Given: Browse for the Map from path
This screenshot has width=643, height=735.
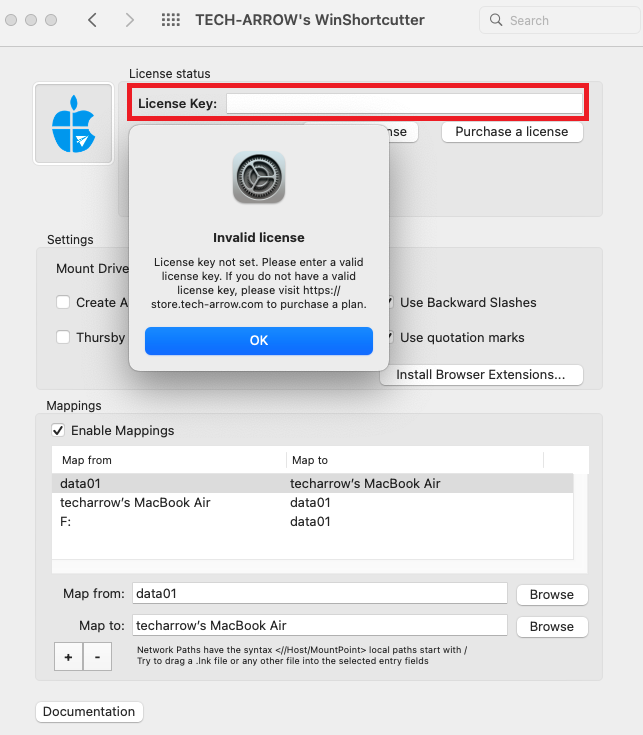Looking at the screenshot, I should coord(552,594).
